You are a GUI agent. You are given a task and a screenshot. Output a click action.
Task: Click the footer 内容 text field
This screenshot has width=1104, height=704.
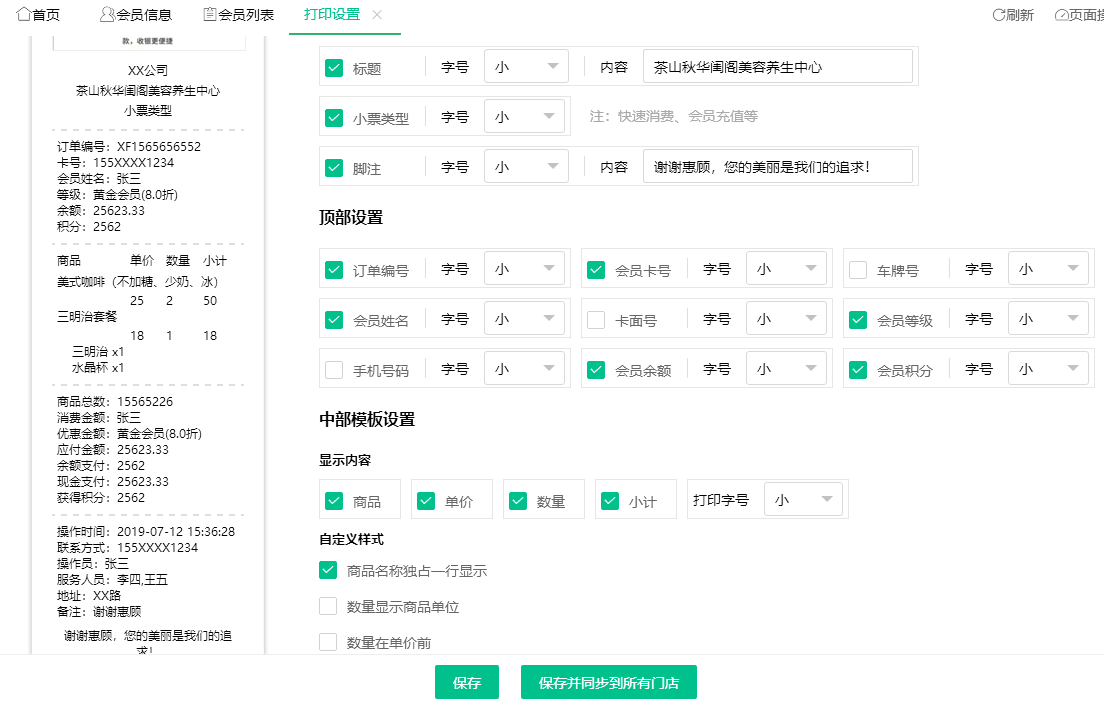click(780, 166)
